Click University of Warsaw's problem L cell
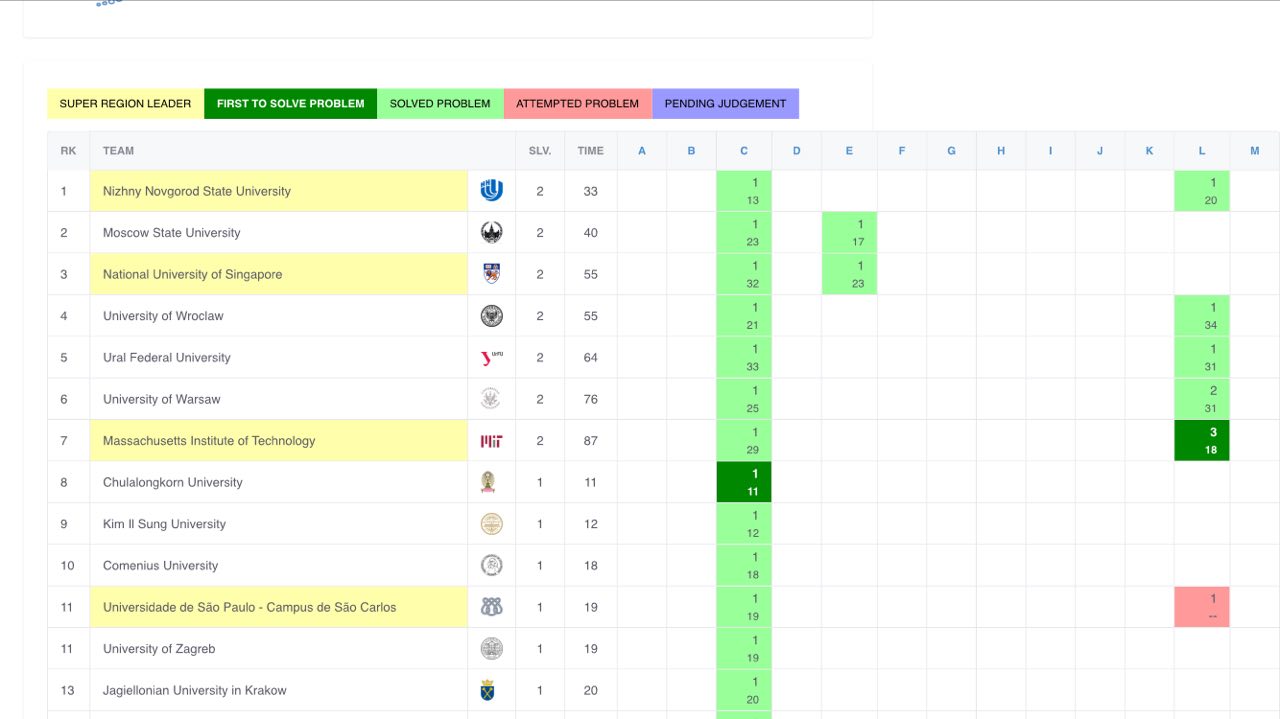Image resolution: width=1280 pixels, height=719 pixels. tap(1202, 399)
